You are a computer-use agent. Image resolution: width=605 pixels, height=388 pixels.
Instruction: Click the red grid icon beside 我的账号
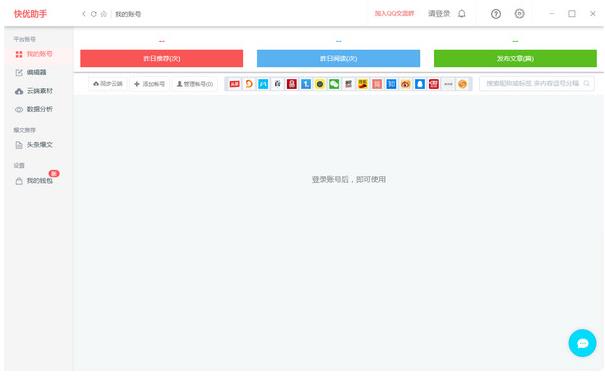(19, 54)
